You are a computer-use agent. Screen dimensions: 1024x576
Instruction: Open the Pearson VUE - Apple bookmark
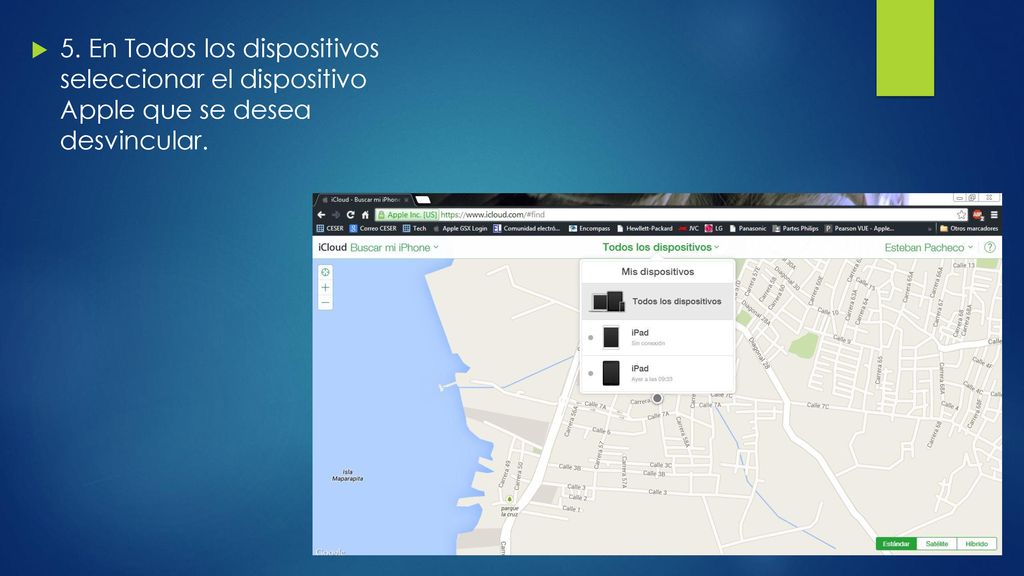pyautogui.click(x=859, y=229)
